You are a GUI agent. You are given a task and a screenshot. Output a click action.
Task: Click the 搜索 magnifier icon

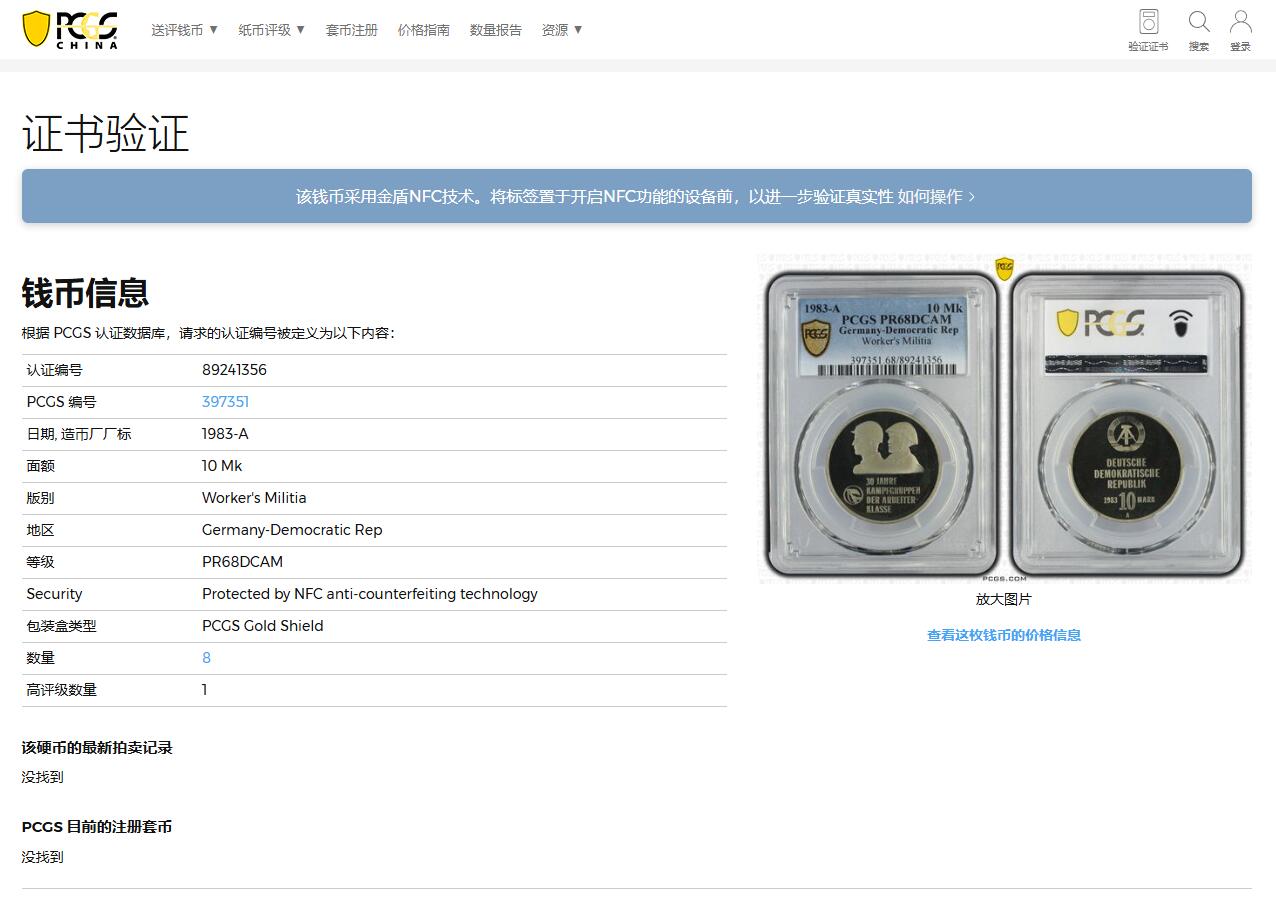[1198, 23]
